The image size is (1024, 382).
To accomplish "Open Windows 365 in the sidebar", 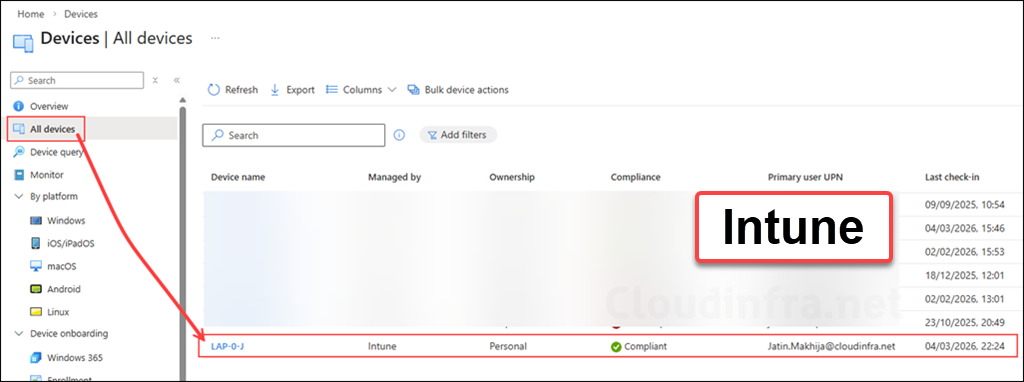I will point(74,358).
